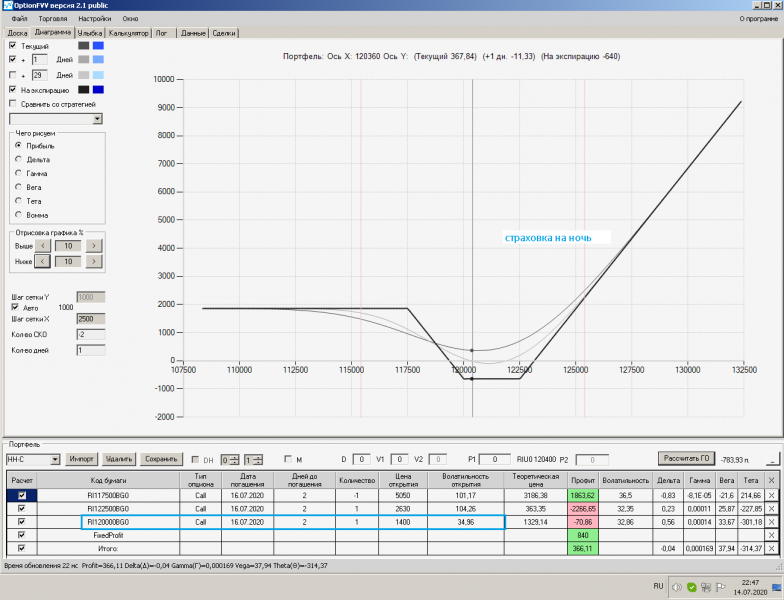Collapse the portfolio panel with underscore button
This screenshot has height=600, width=784.
pyautogui.click(x=773, y=459)
